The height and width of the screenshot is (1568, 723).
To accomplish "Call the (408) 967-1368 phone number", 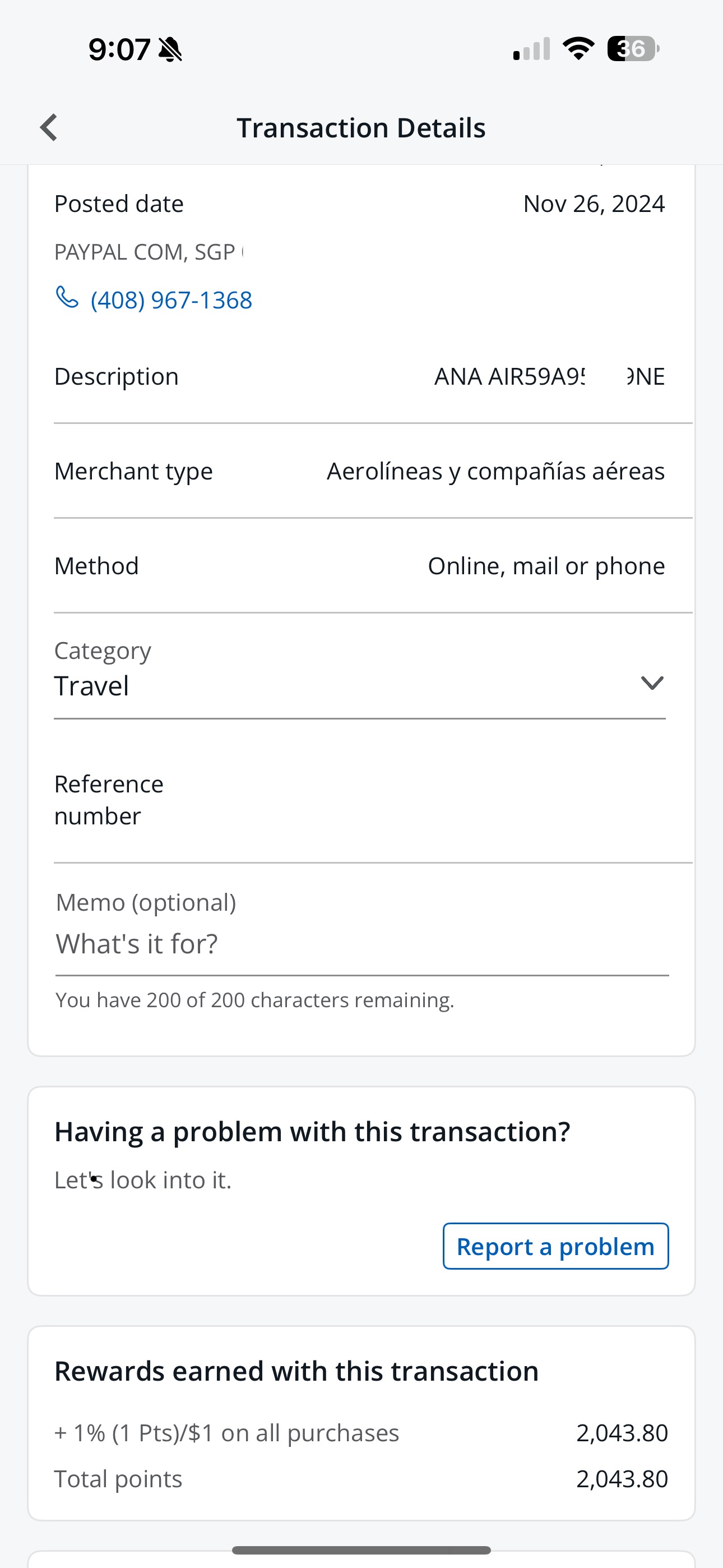I will click(171, 300).
